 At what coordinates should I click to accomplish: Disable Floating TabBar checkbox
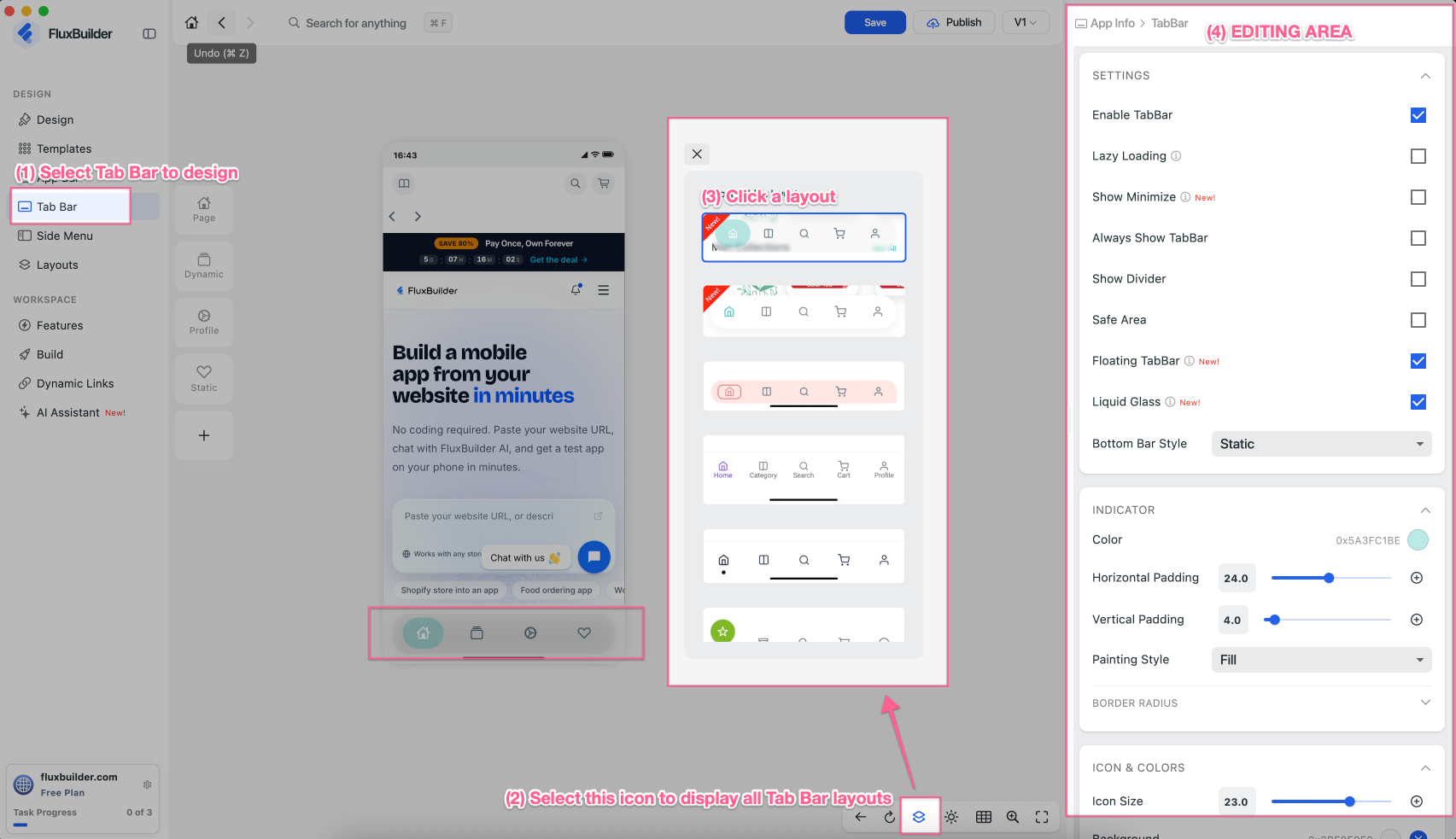point(1418,361)
